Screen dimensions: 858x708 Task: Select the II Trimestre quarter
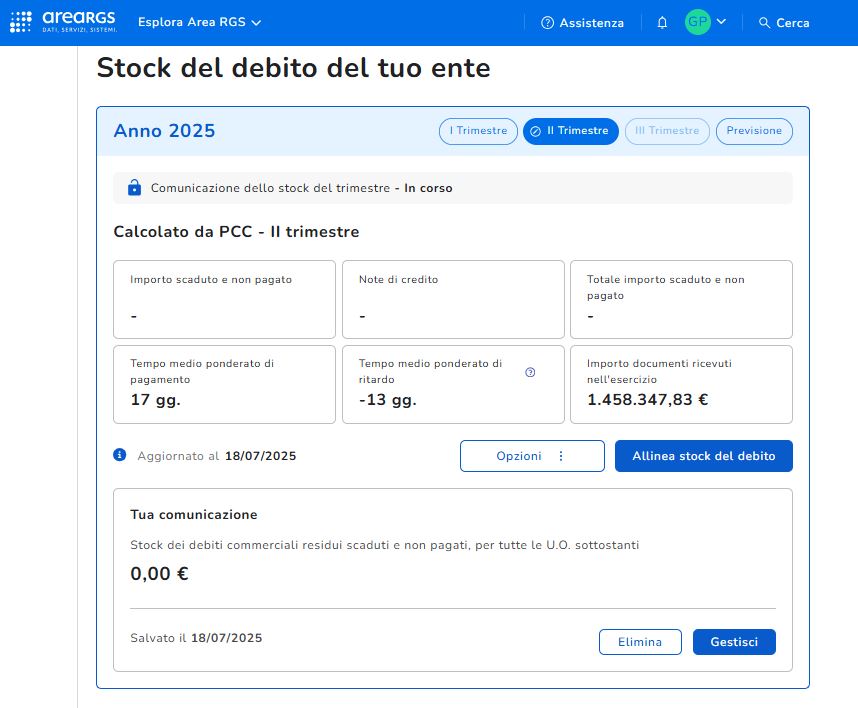[x=570, y=131]
